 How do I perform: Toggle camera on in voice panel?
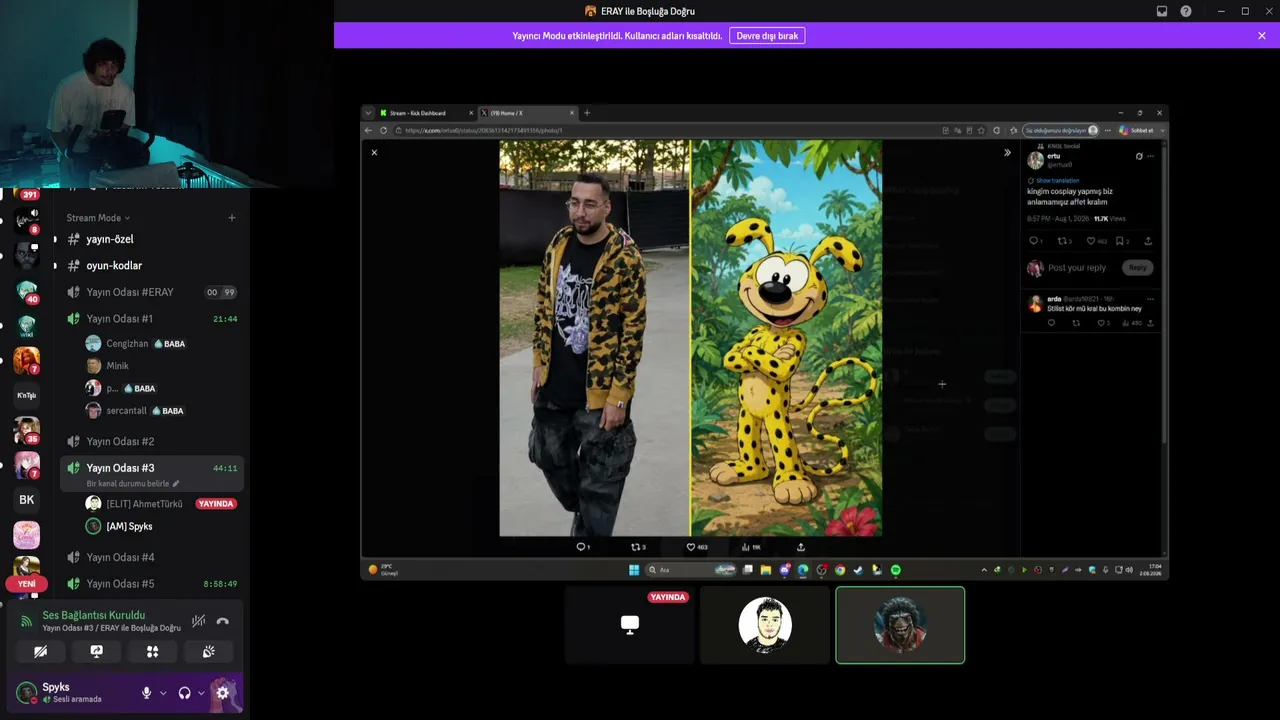40,651
